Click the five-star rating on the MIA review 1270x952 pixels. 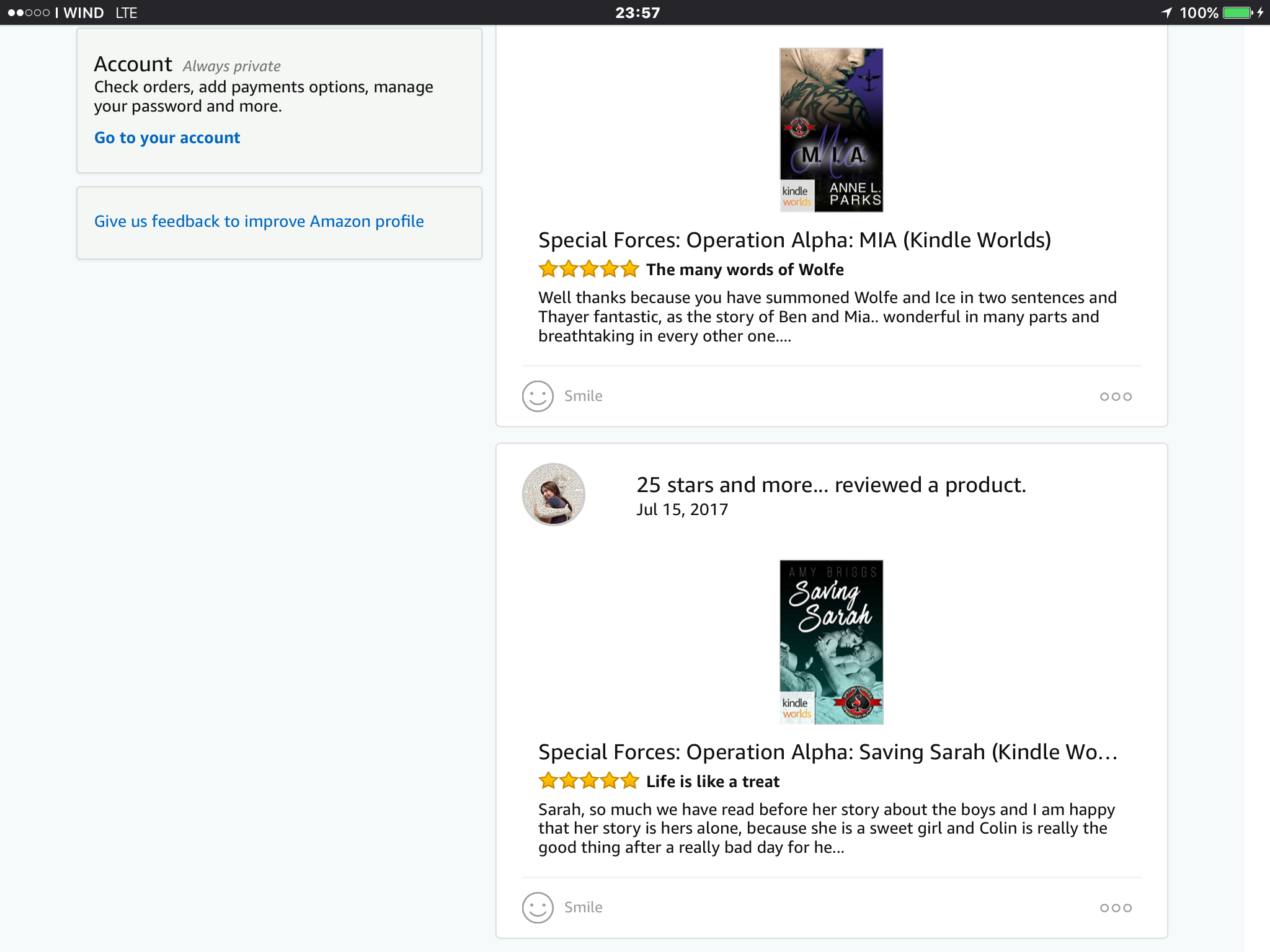click(588, 269)
